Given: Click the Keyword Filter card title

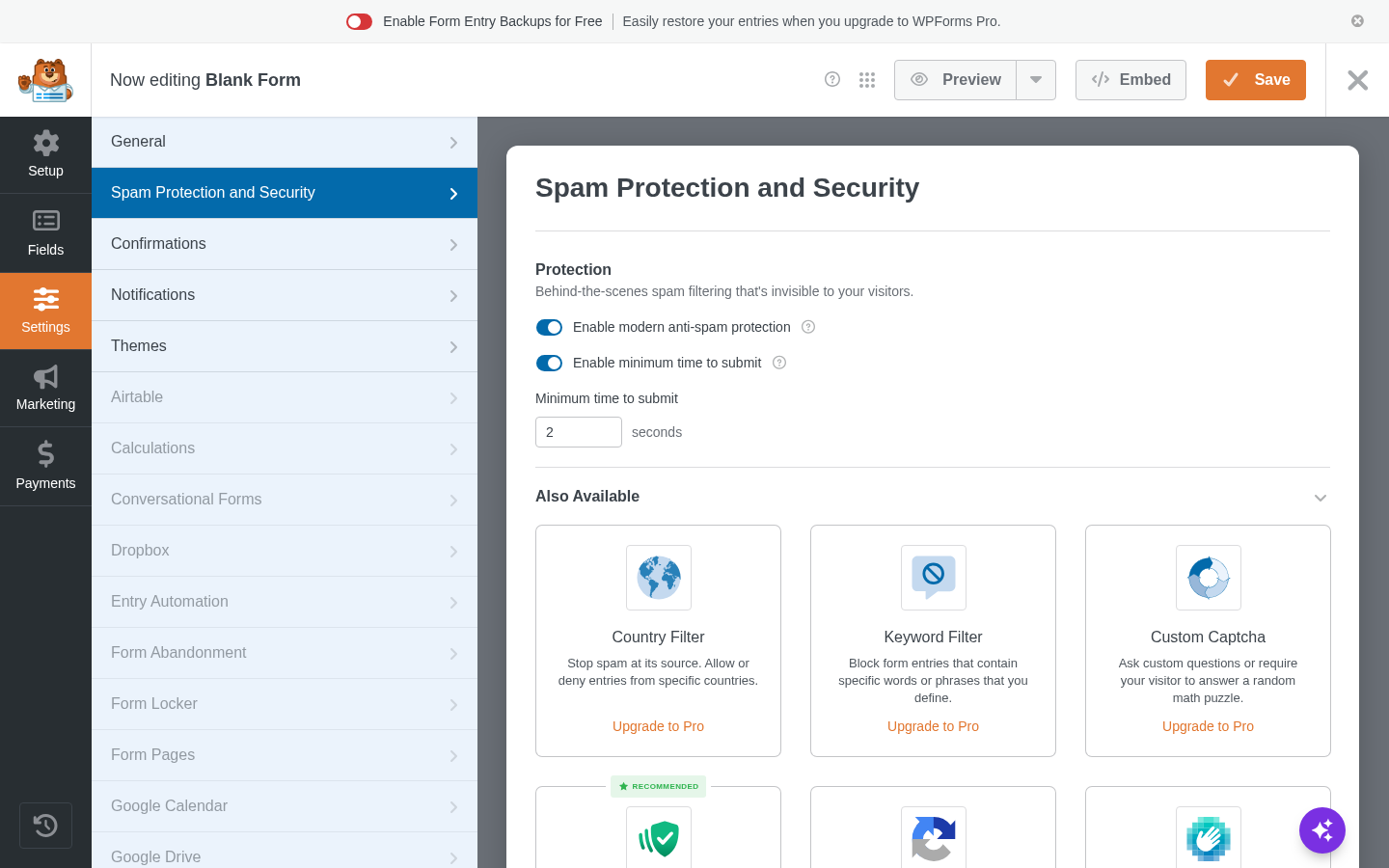Looking at the screenshot, I should [x=933, y=637].
